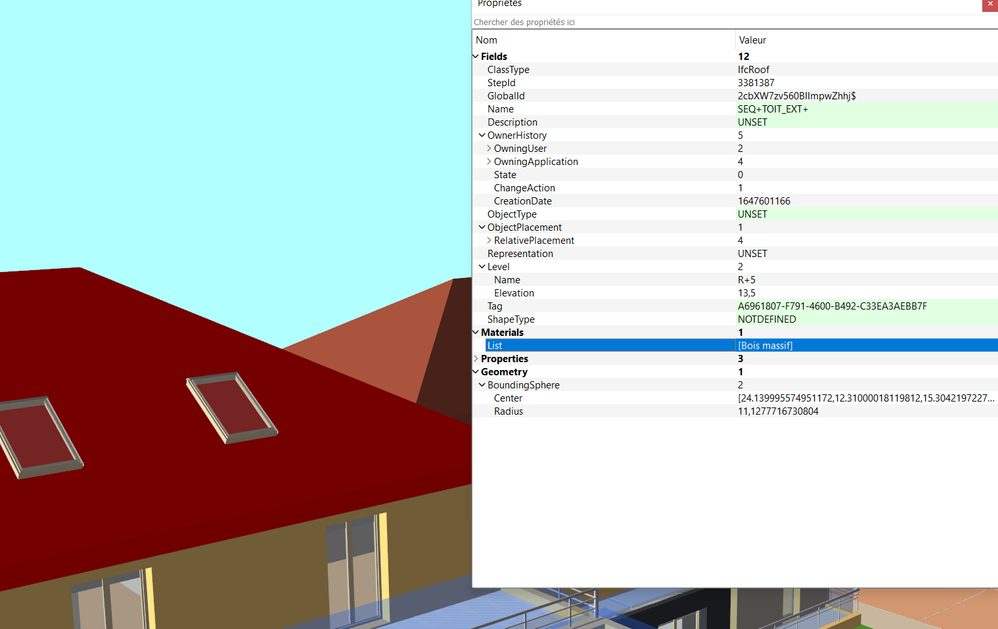Click the SEQ+TOIT_EXT+ name value

click(x=773, y=109)
